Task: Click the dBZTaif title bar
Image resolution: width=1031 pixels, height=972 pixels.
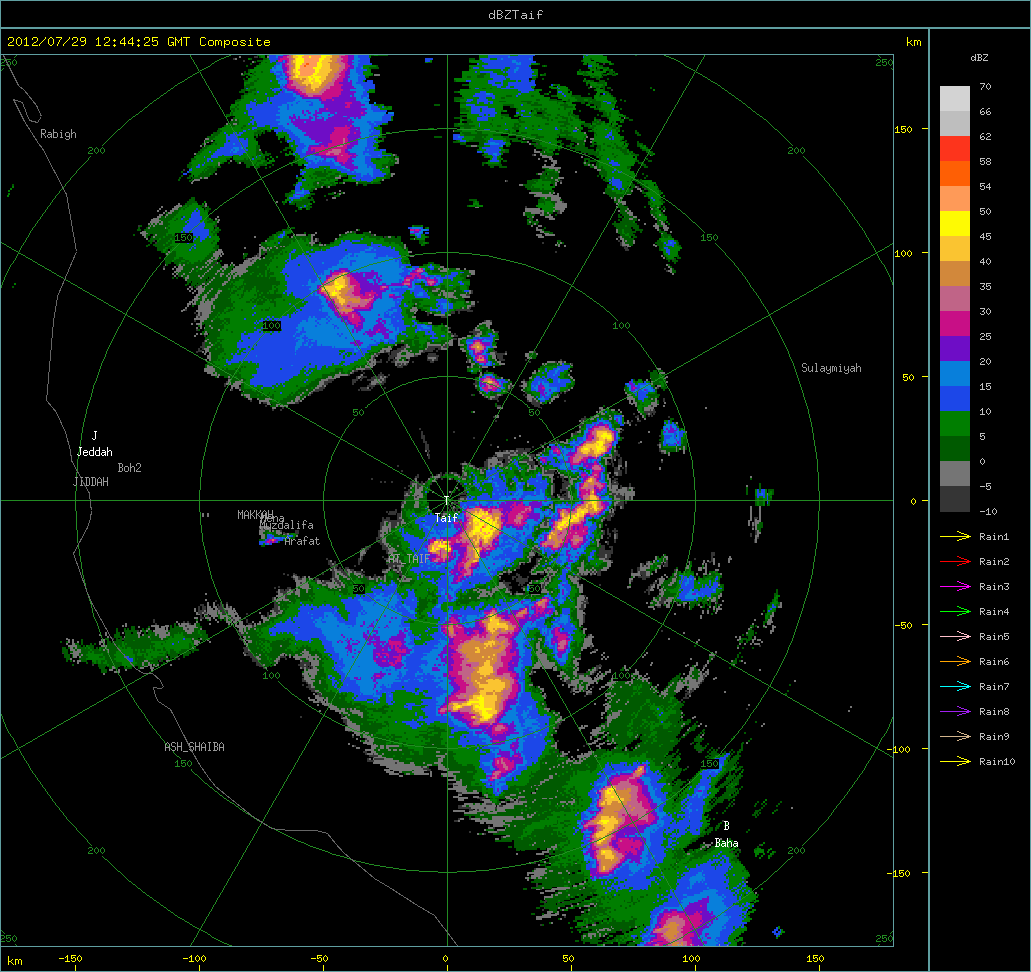Action: tap(515, 14)
